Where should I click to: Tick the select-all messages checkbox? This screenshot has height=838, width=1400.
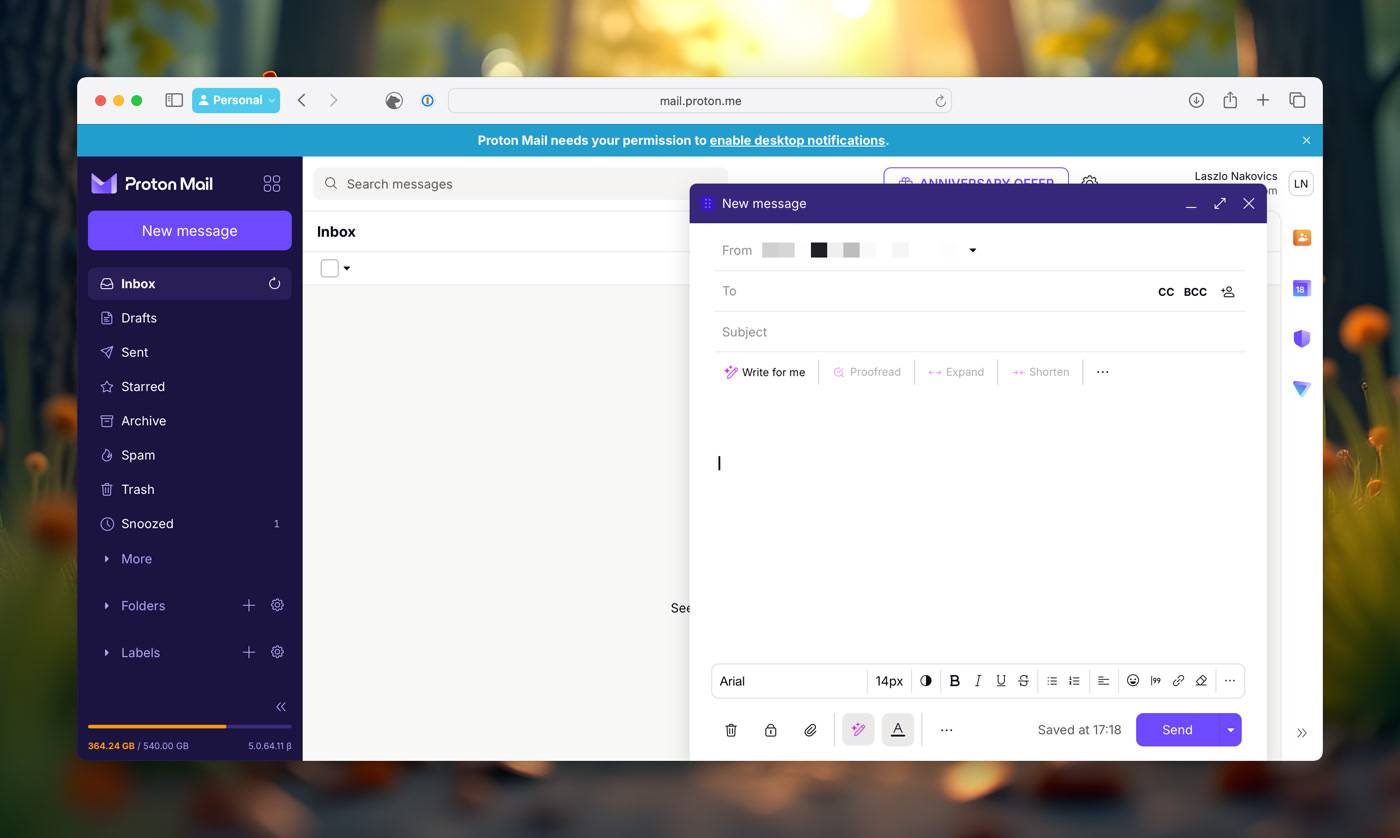[x=329, y=268]
